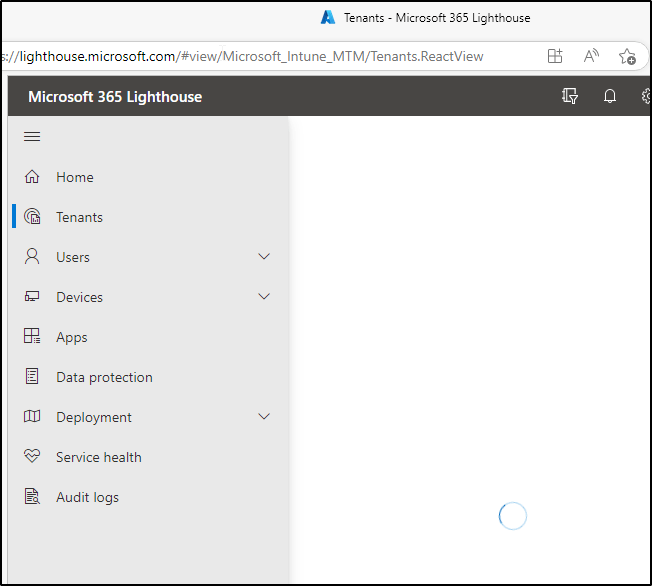
Task: Toggle the hamburger navigation menu
Action: pos(32,136)
